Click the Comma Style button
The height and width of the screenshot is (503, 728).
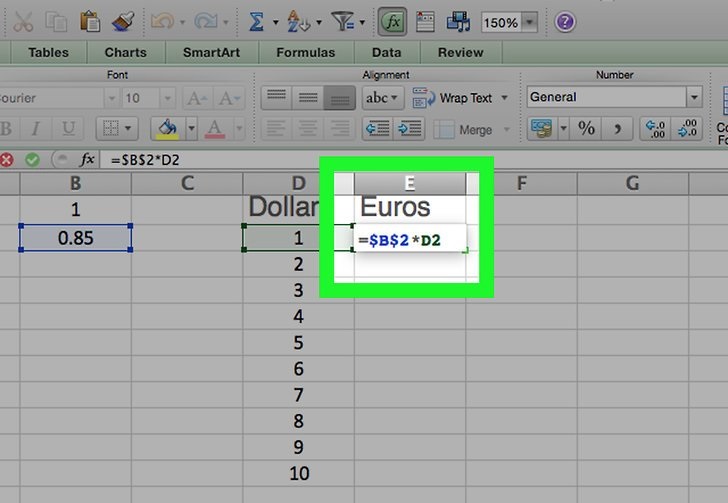(x=617, y=129)
